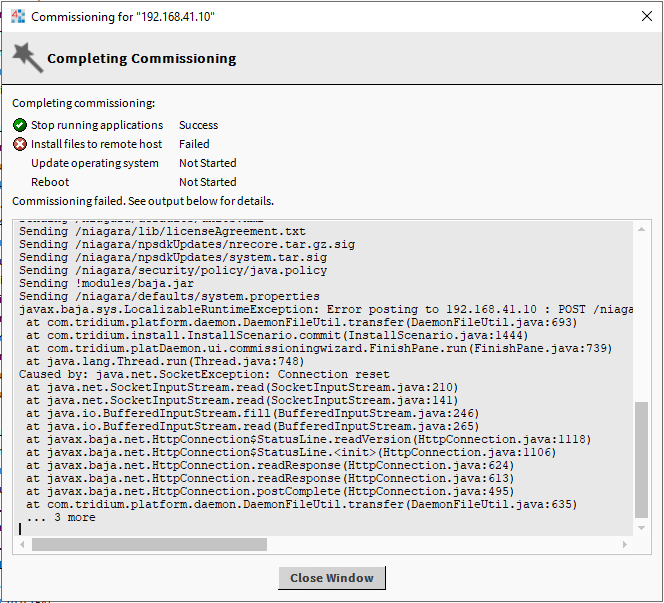Click the 'Failed' status text
The height and width of the screenshot is (603, 664).
pyautogui.click(x=194, y=144)
